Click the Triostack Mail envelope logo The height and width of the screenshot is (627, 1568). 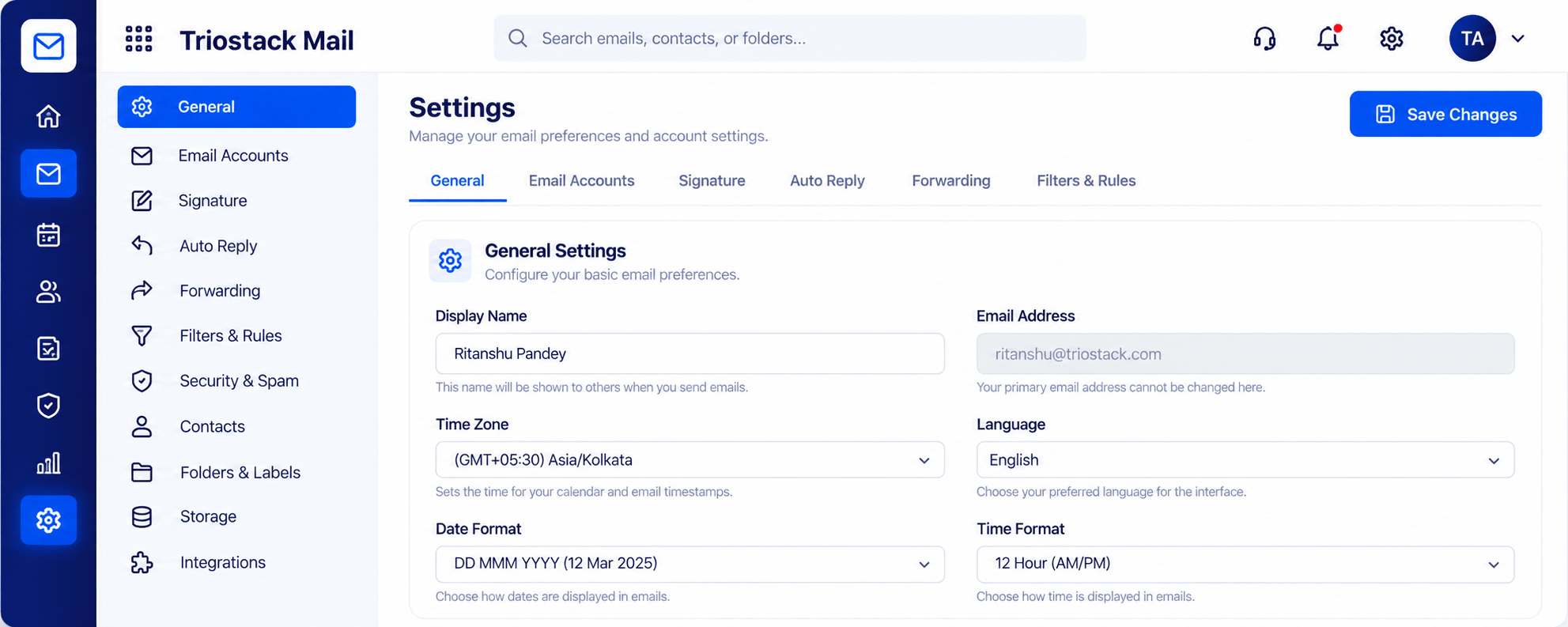click(49, 46)
